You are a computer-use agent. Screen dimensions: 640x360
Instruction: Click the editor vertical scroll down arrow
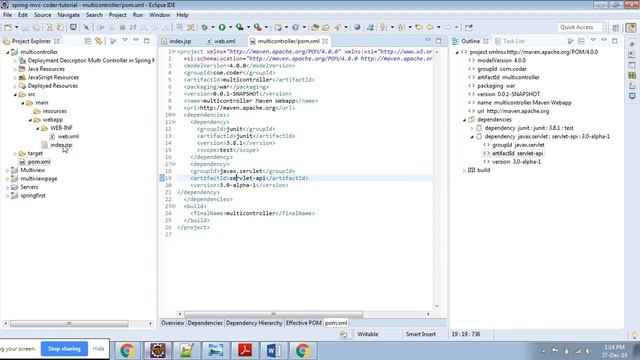pos(436,306)
